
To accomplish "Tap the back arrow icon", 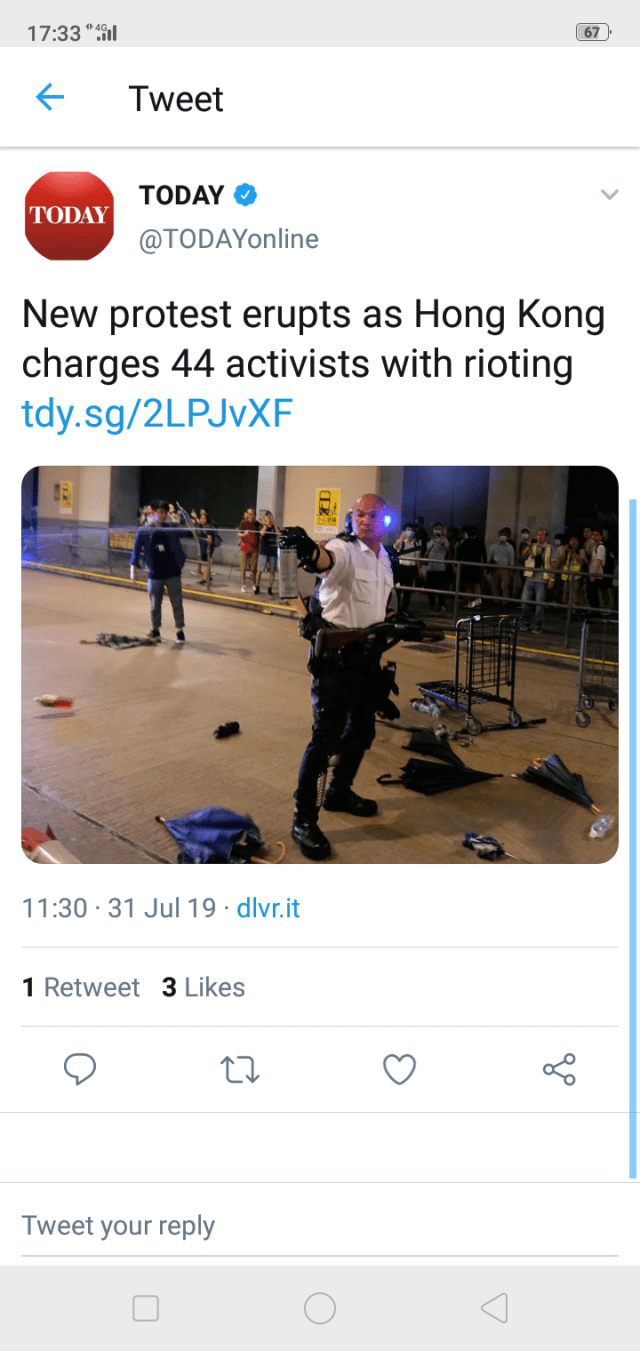I will (x=50, y=98).
